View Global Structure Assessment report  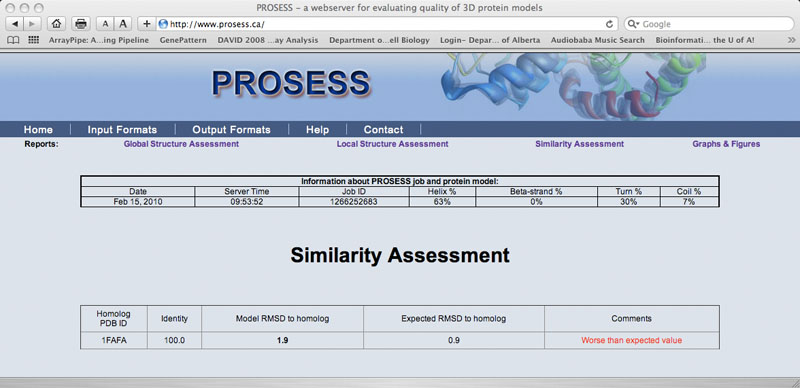tap(181, 144)
